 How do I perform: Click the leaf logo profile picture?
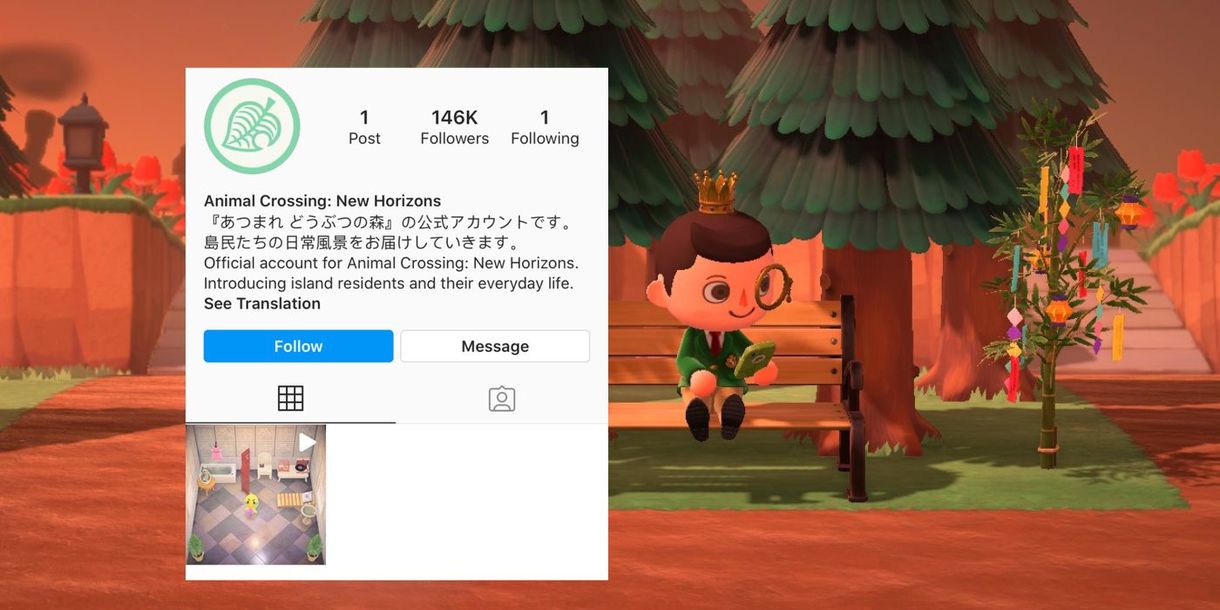252,127
